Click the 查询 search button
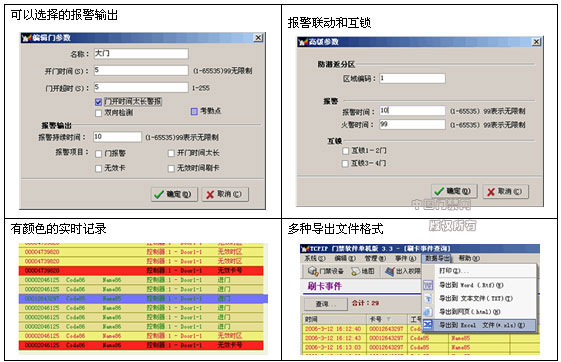The image size is (561, 362). point(325,304)
